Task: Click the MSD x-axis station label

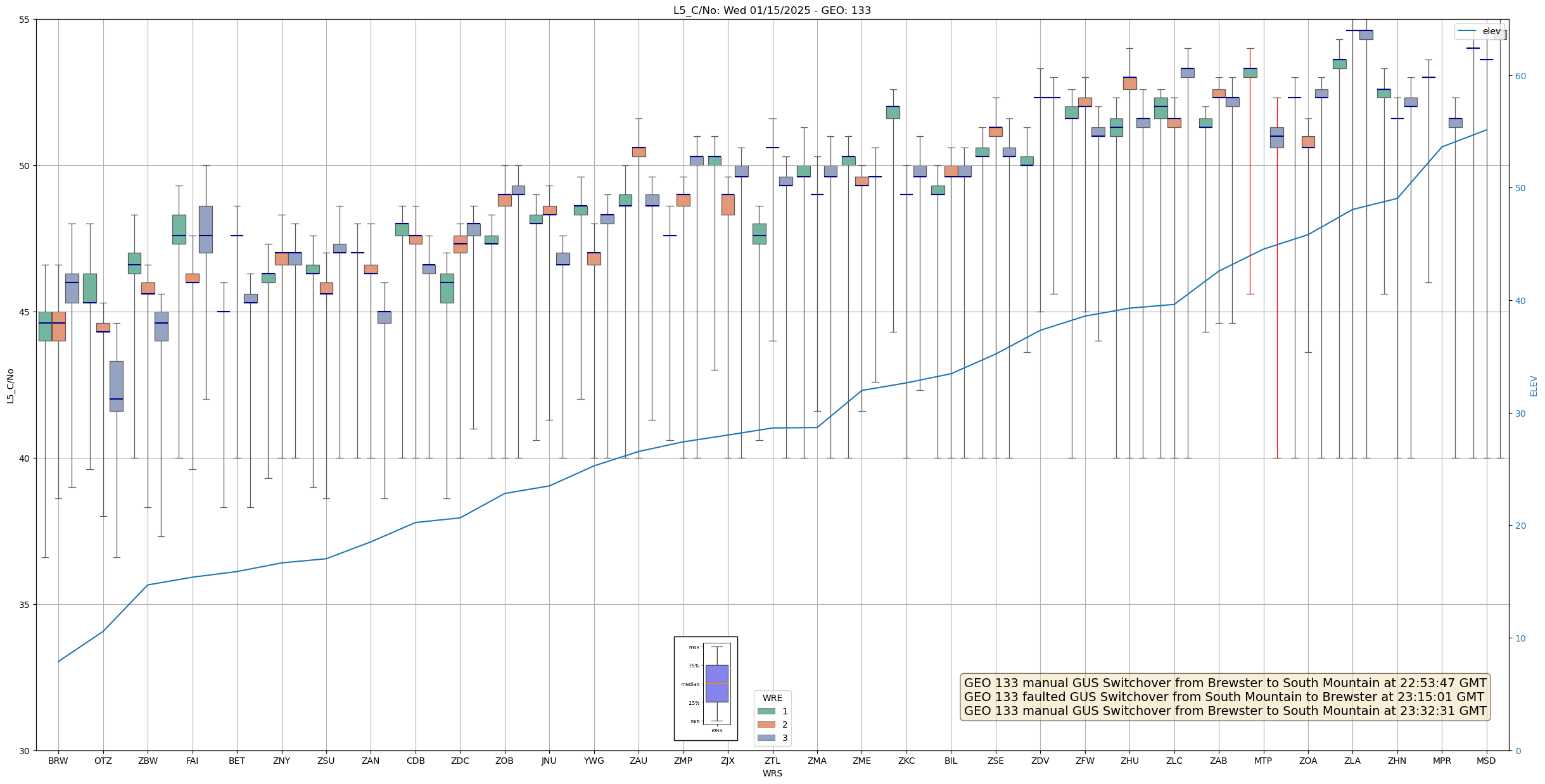Action: coord(1486,761)
